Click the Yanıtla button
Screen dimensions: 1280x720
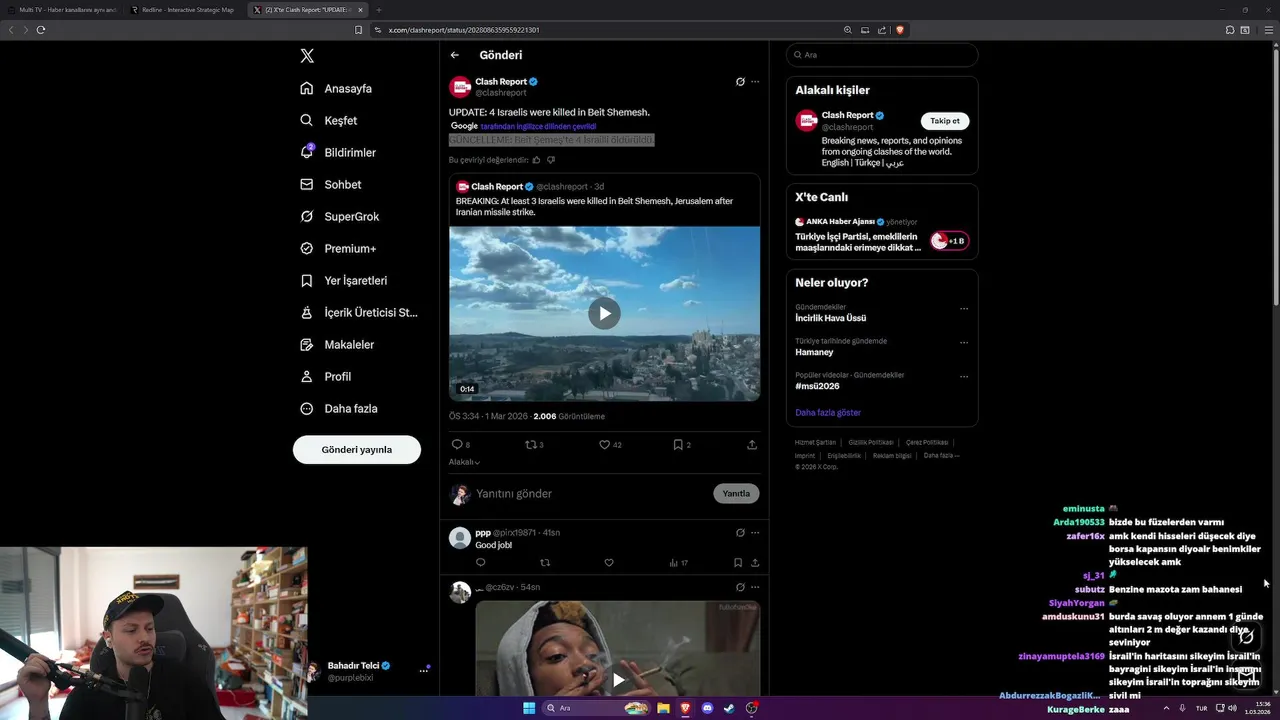tap(736, 493)
